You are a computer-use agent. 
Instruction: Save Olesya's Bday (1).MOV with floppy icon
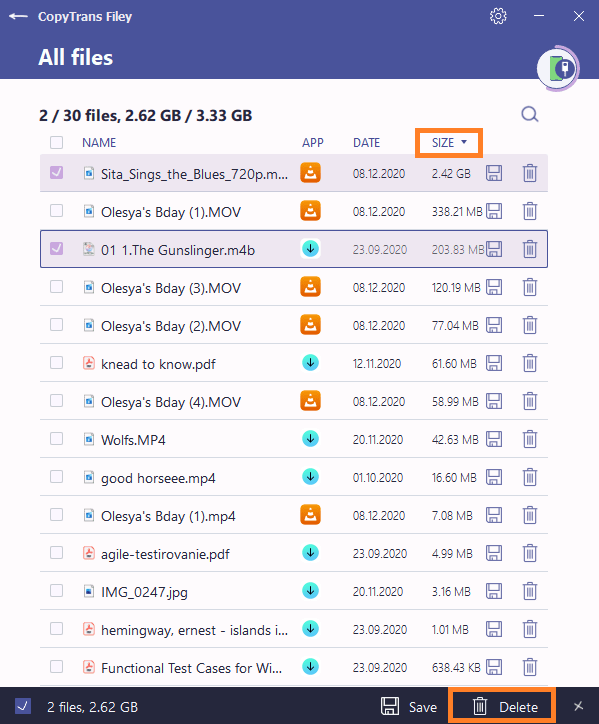[x=494, y=211]
